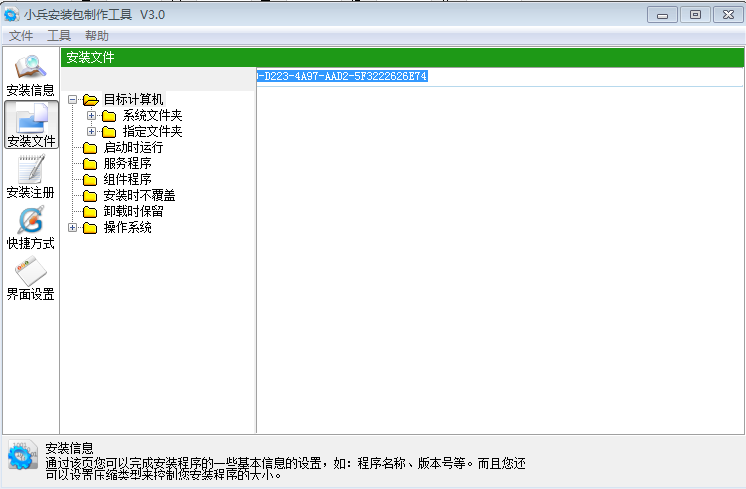Maximize the application window
The image size is (746, 489).
click(x=695, y=13)
